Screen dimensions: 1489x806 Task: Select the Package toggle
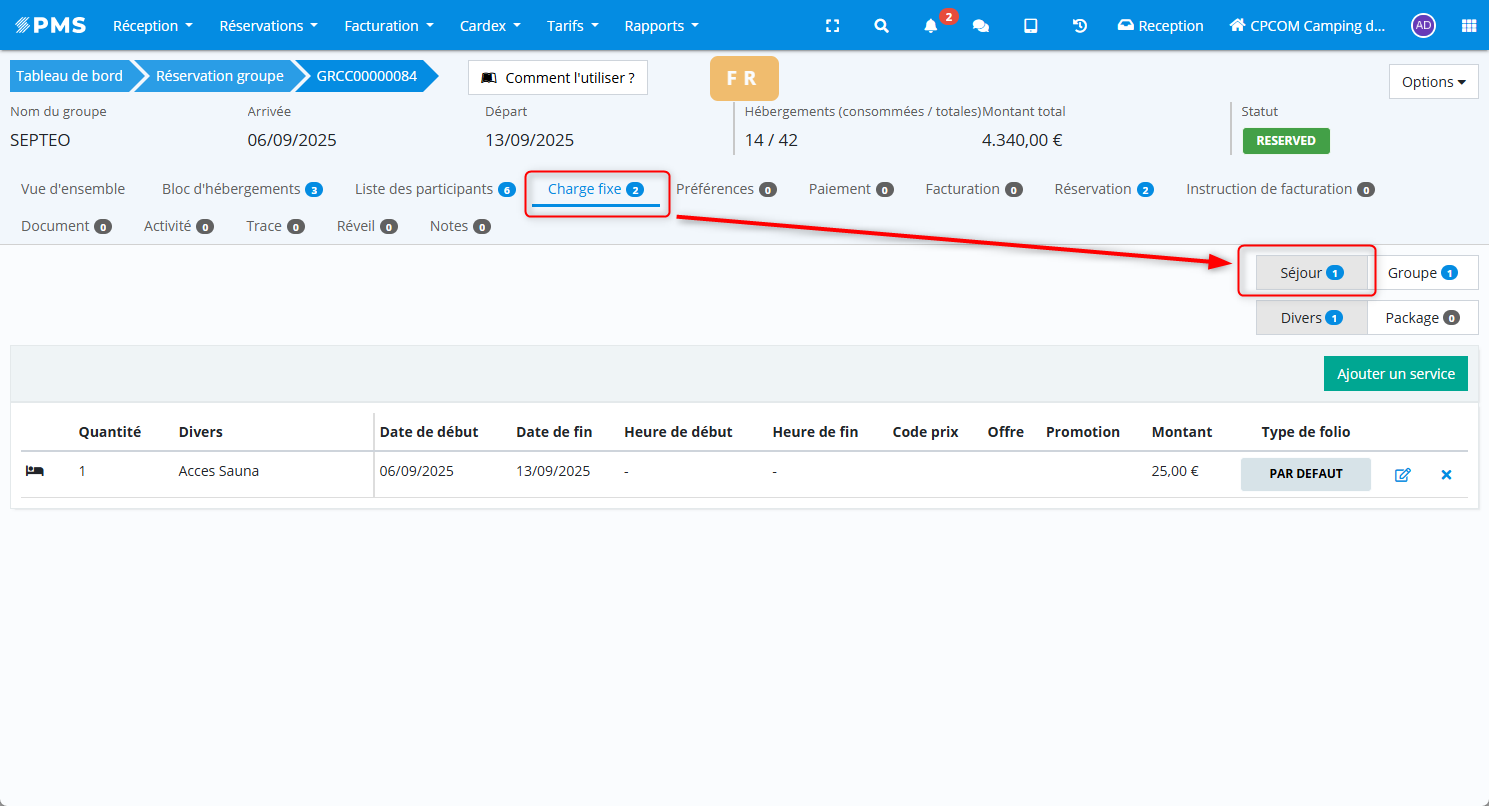1422,318
